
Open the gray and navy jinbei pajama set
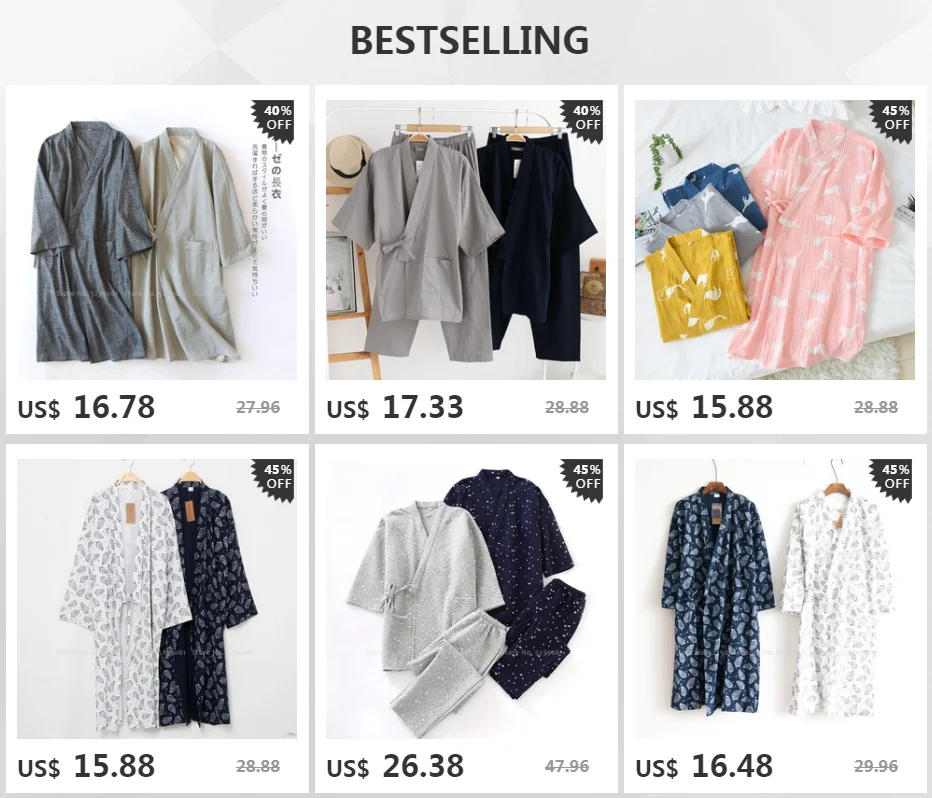pyautogui.click(x=465, y=239)
